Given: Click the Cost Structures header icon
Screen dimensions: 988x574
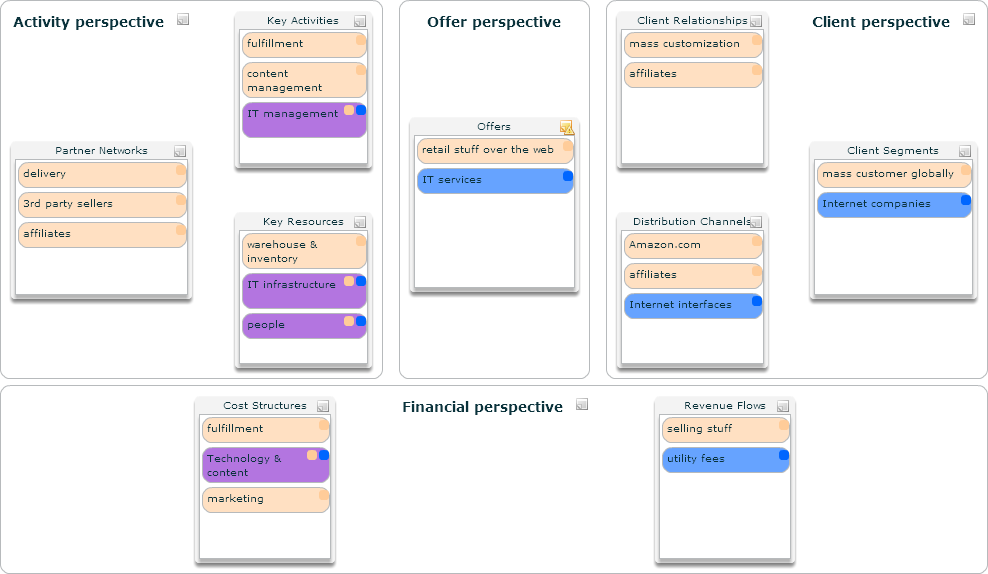Looking at the screenshot, I should (x=323, y=406).
